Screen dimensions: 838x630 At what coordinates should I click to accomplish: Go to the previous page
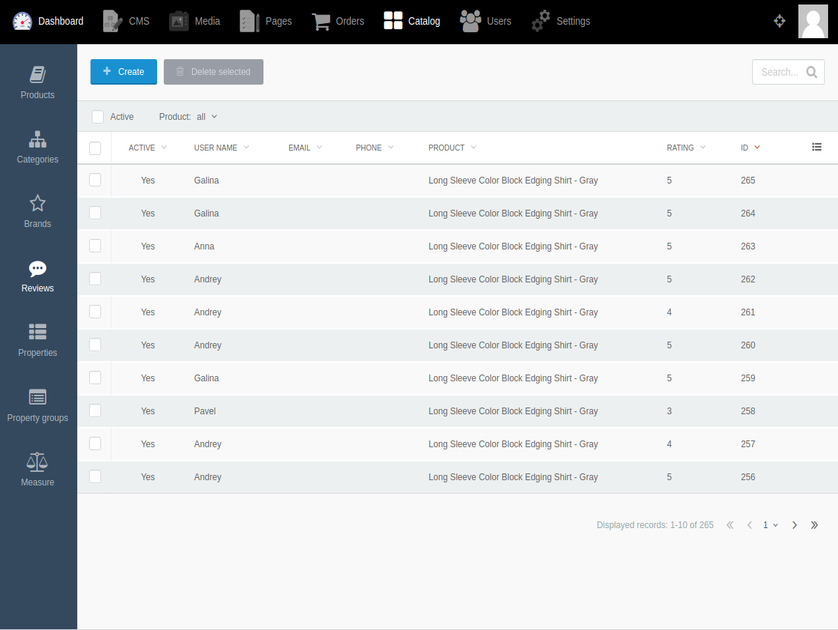[750, 525]
